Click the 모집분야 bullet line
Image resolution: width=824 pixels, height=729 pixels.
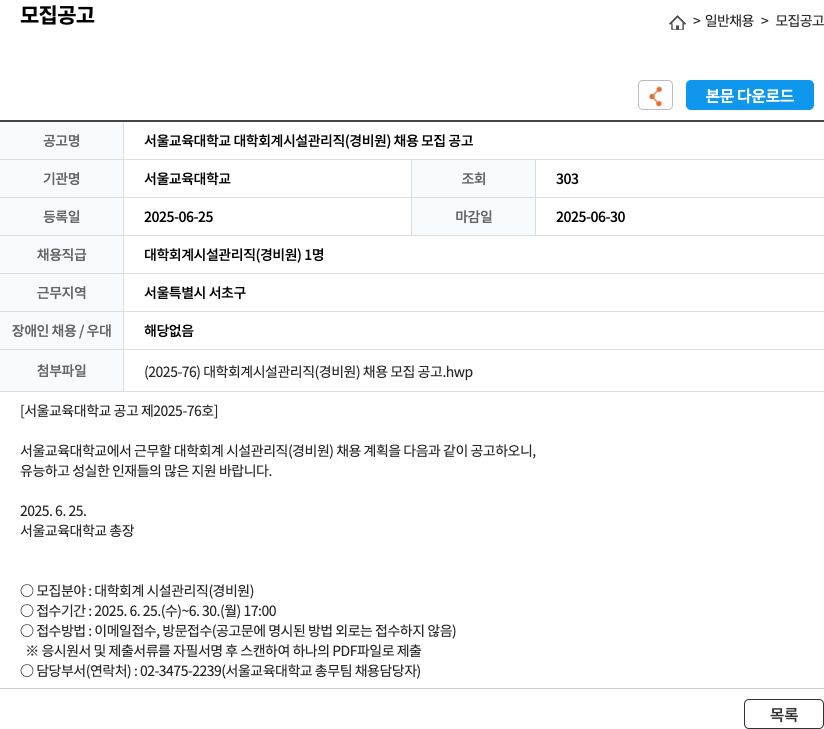(137, 591)
